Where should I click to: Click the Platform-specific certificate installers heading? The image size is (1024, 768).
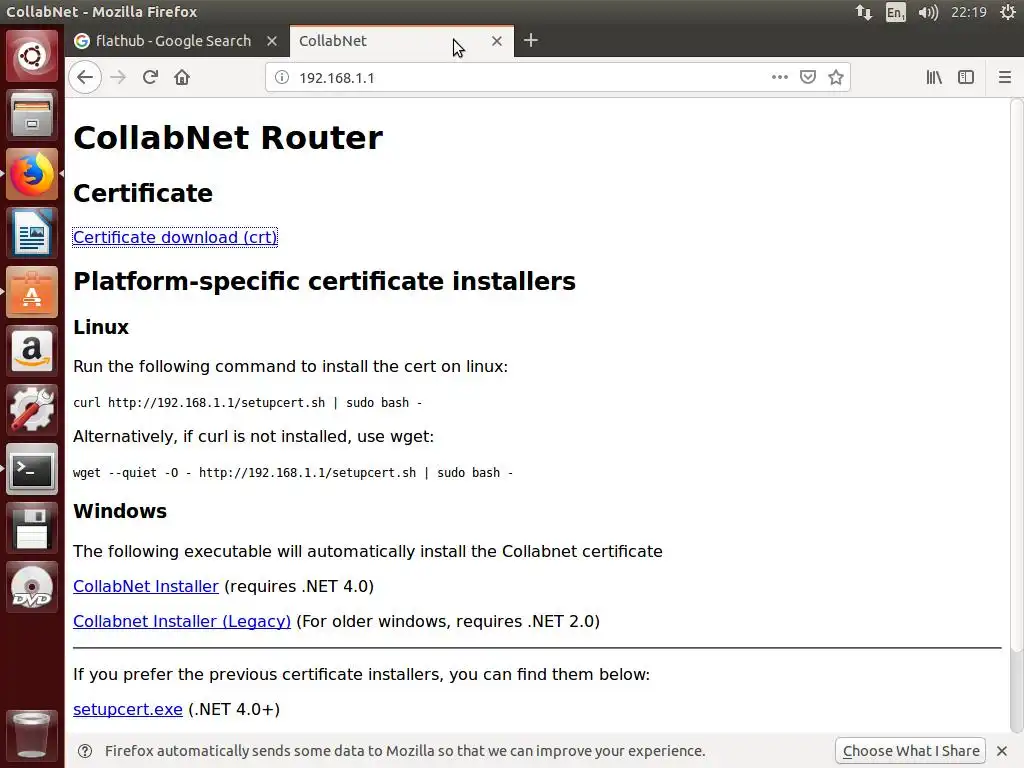click(x=325, y=281)
